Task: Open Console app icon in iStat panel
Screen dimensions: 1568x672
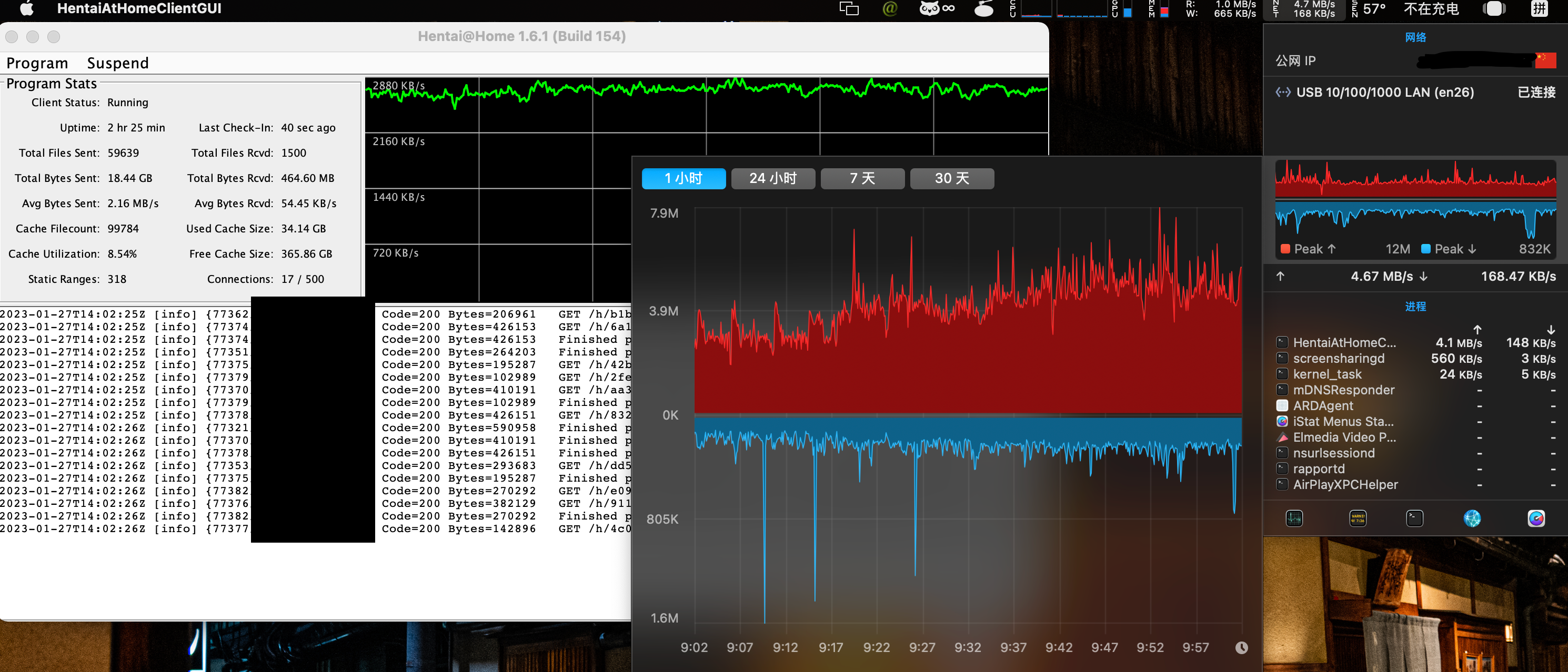Action: (x=1358, y=518)
